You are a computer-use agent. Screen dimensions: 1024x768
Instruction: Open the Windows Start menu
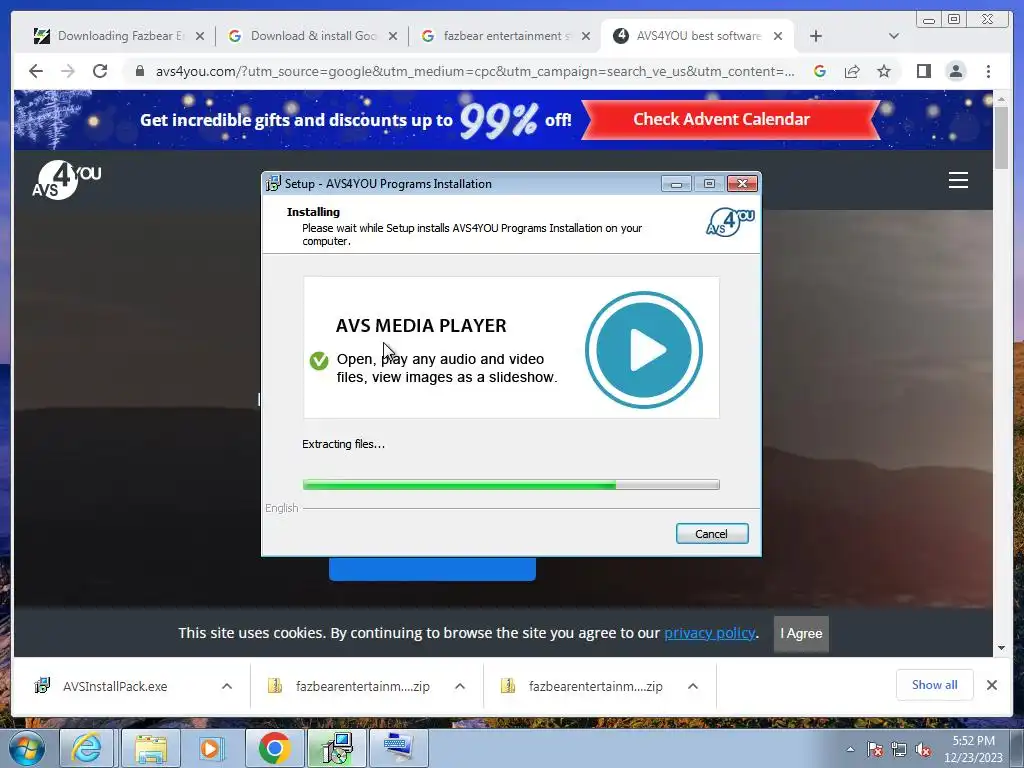[x=27, y=748]
